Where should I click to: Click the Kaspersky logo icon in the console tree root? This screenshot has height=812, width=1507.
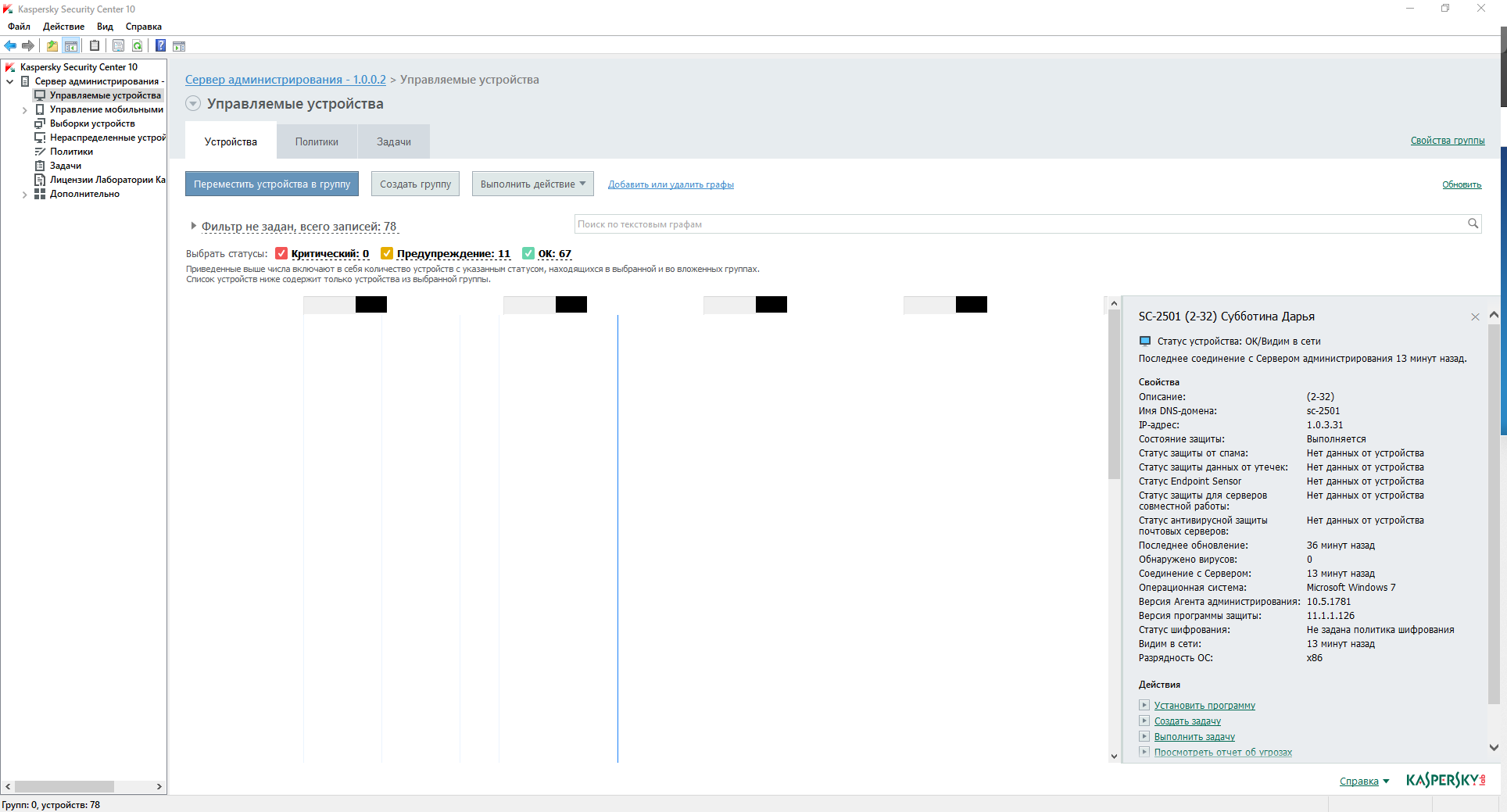(10, 67)
